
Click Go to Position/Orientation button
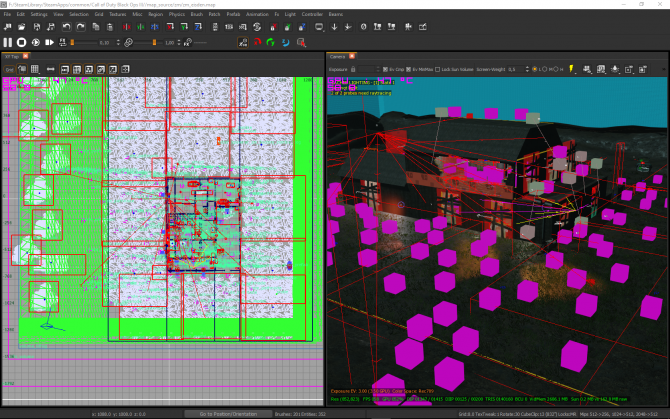(228, 414)
